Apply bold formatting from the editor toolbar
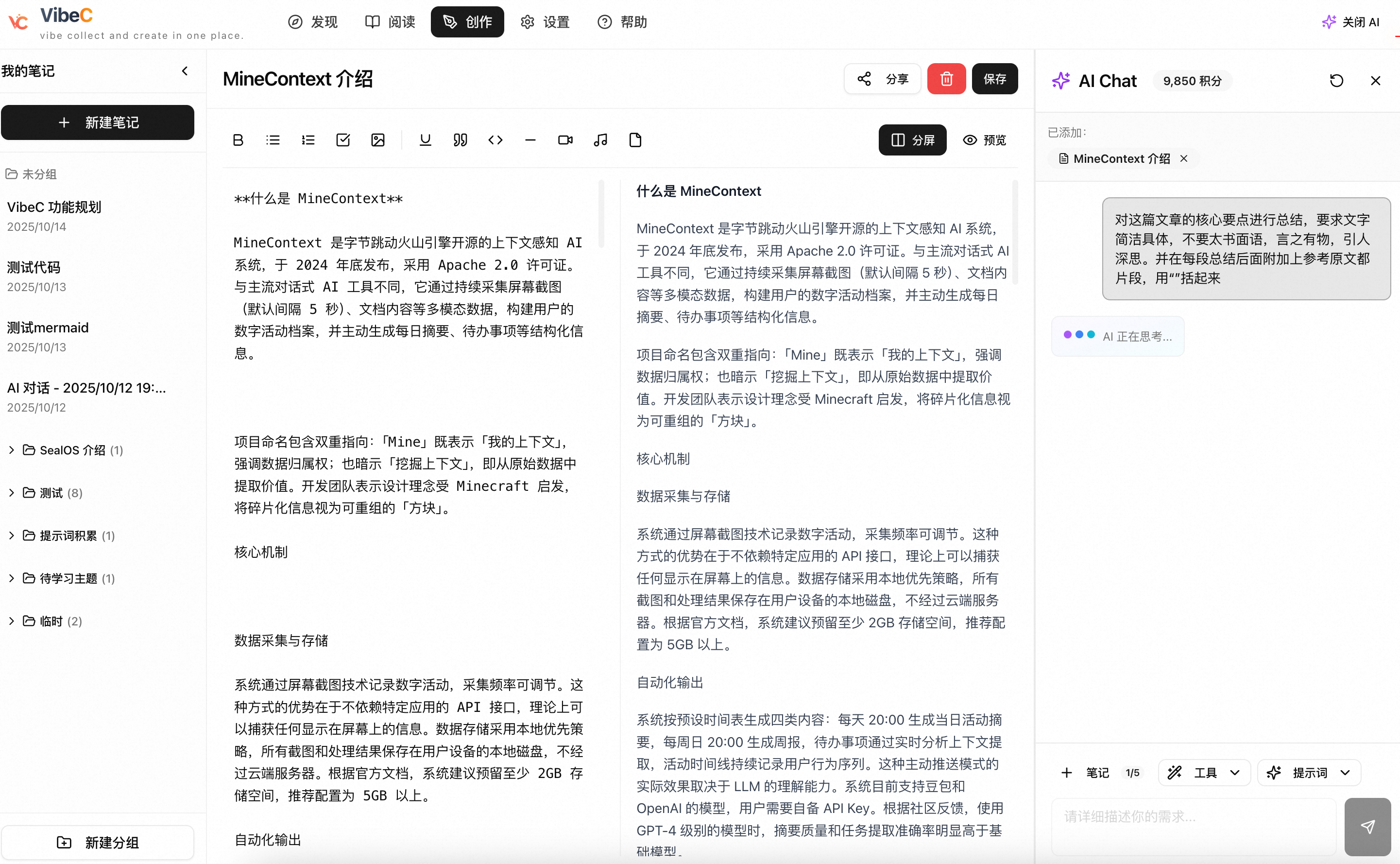Screen dimensions: 1400x864 coord(238,140)
